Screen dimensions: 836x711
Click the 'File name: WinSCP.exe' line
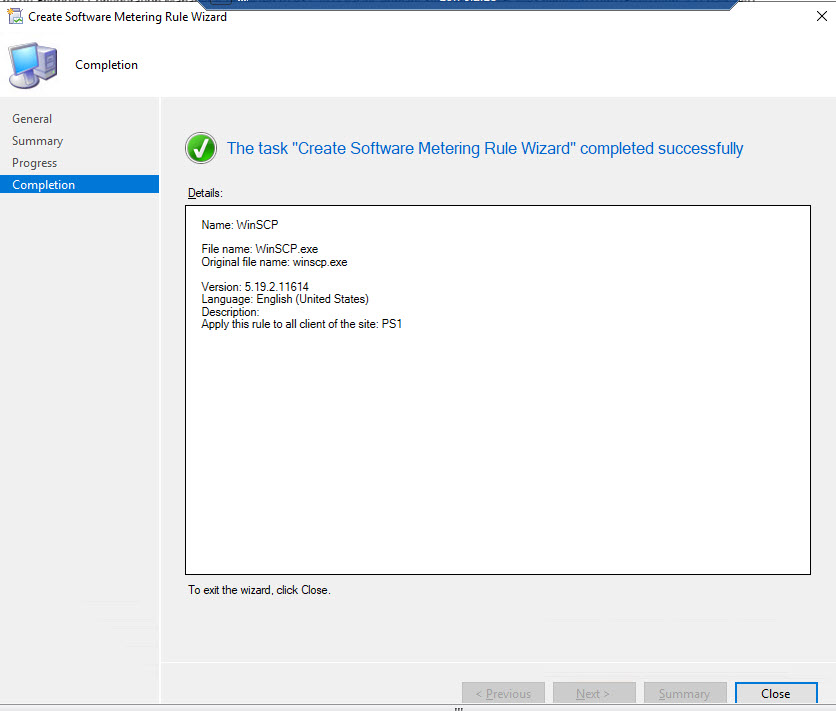point(260,249)
